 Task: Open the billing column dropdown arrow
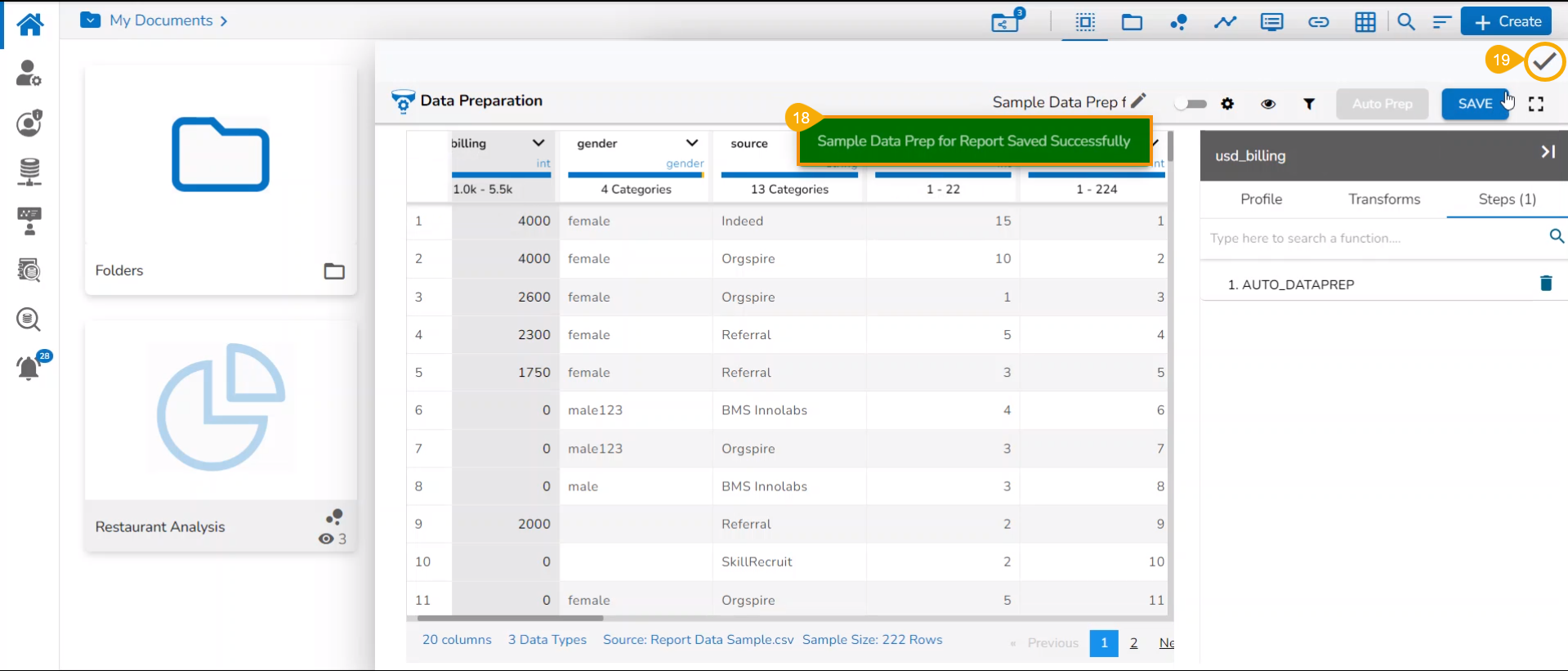point(538,143)
